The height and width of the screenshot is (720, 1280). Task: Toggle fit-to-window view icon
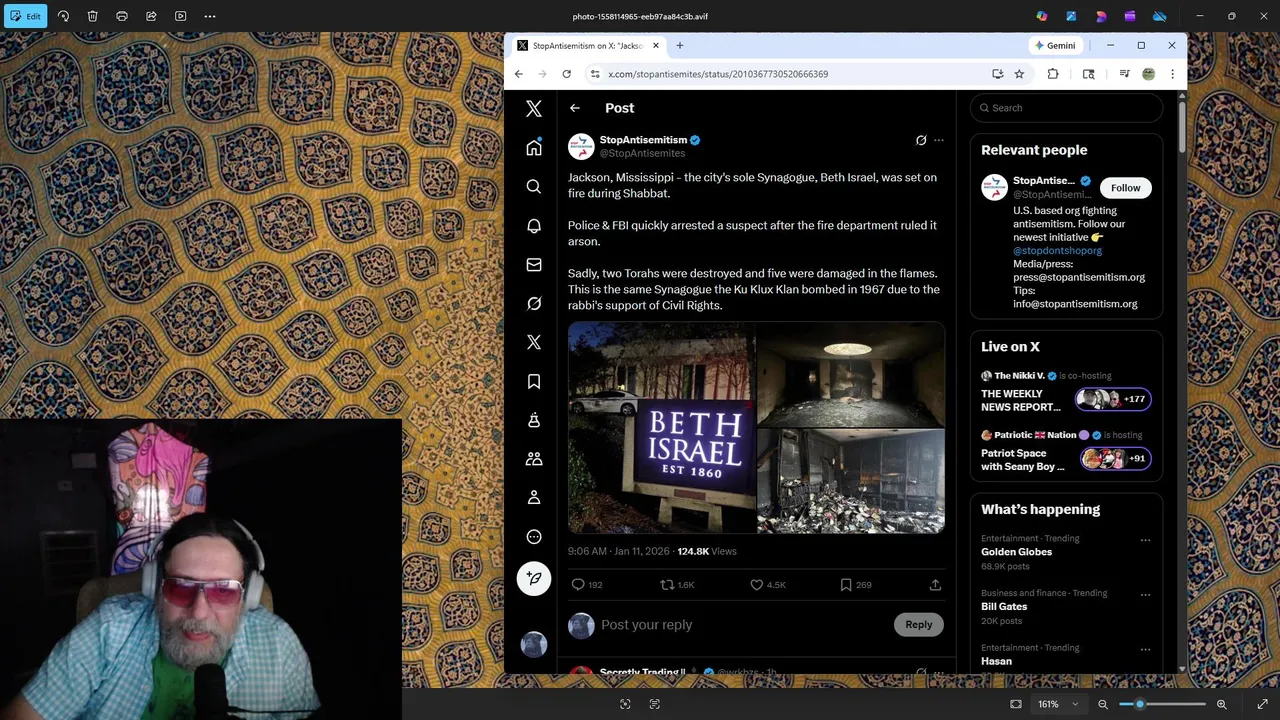tap(1016, 704)
